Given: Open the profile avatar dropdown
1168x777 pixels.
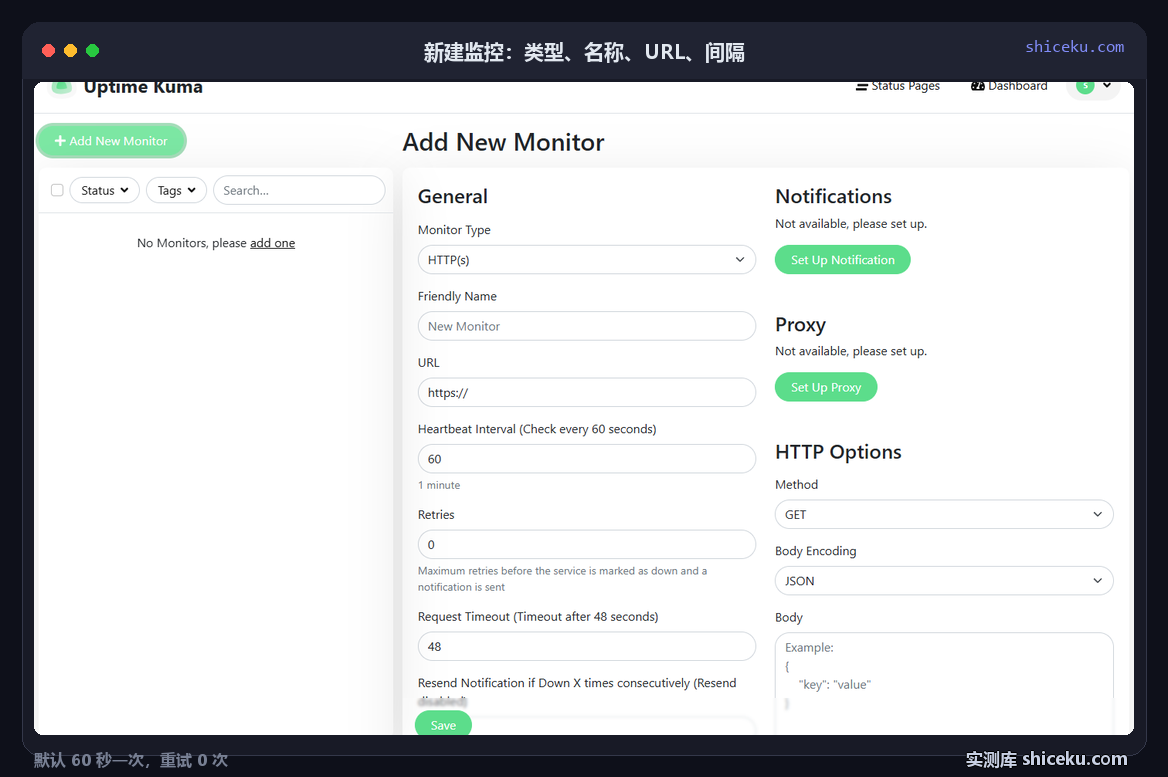Looking at the screenshot, I should 1093,87.
